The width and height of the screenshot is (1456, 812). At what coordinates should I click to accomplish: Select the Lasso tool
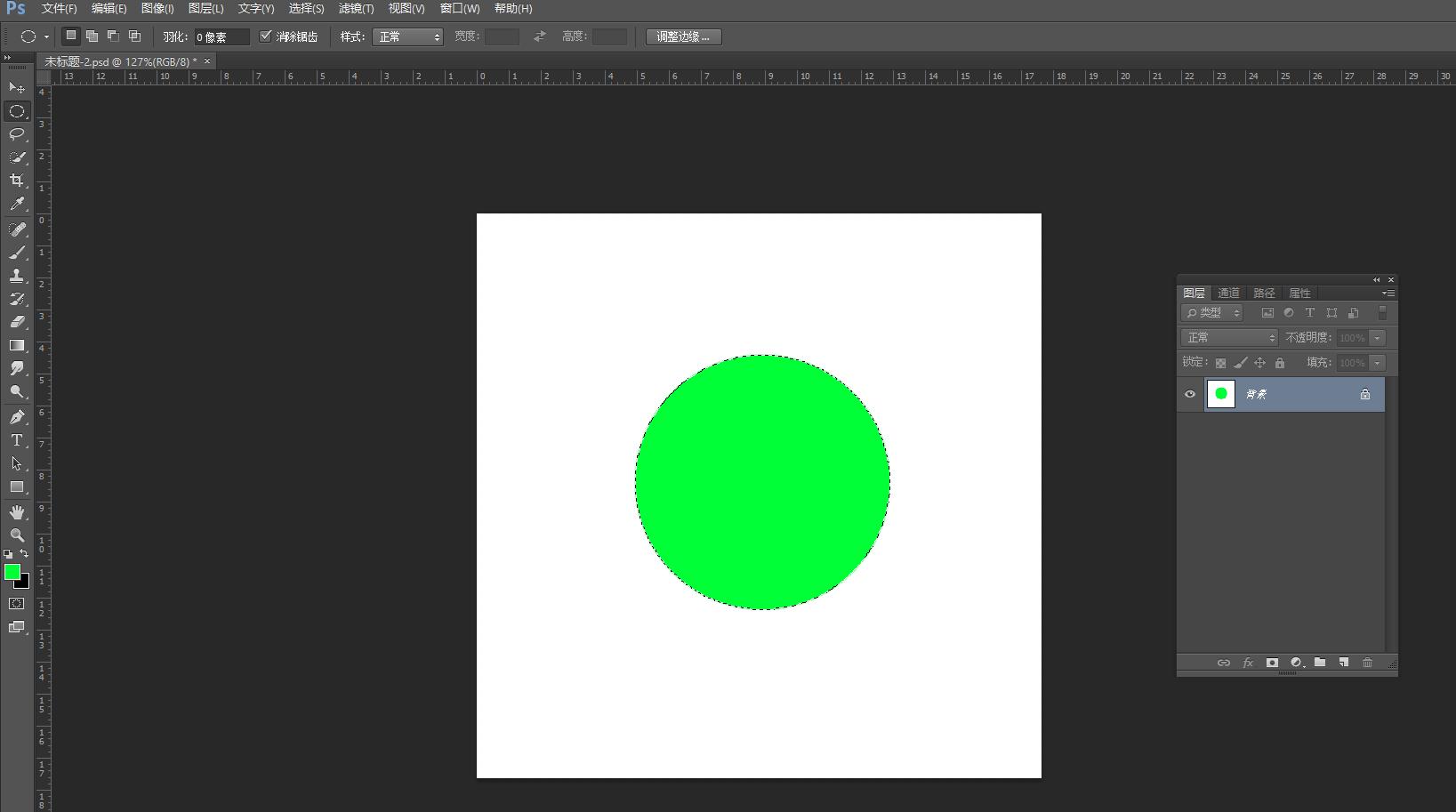click(x=17, y=134)
